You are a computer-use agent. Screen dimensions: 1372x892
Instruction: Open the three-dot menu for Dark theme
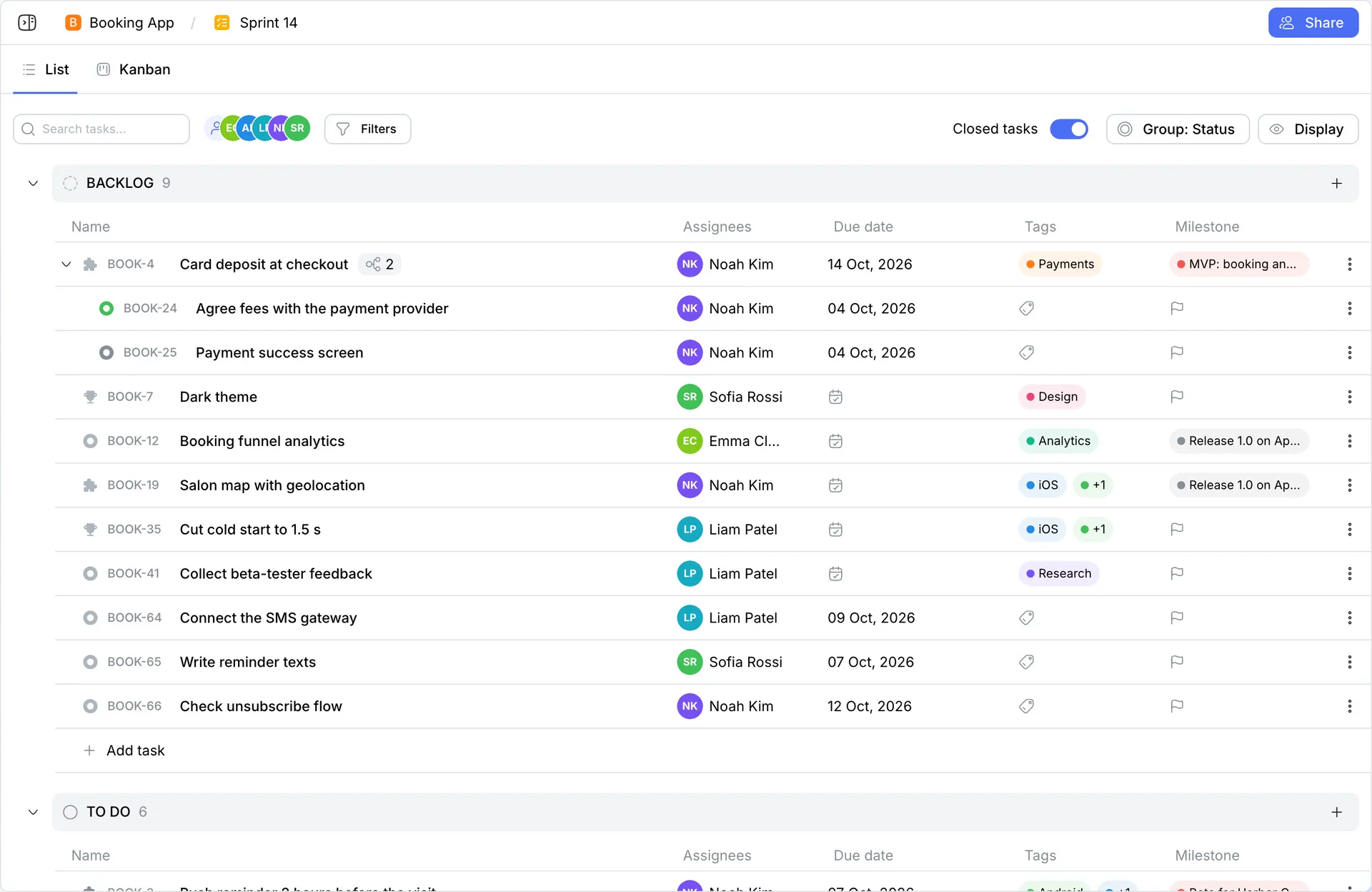click(x=1349, y=397)
